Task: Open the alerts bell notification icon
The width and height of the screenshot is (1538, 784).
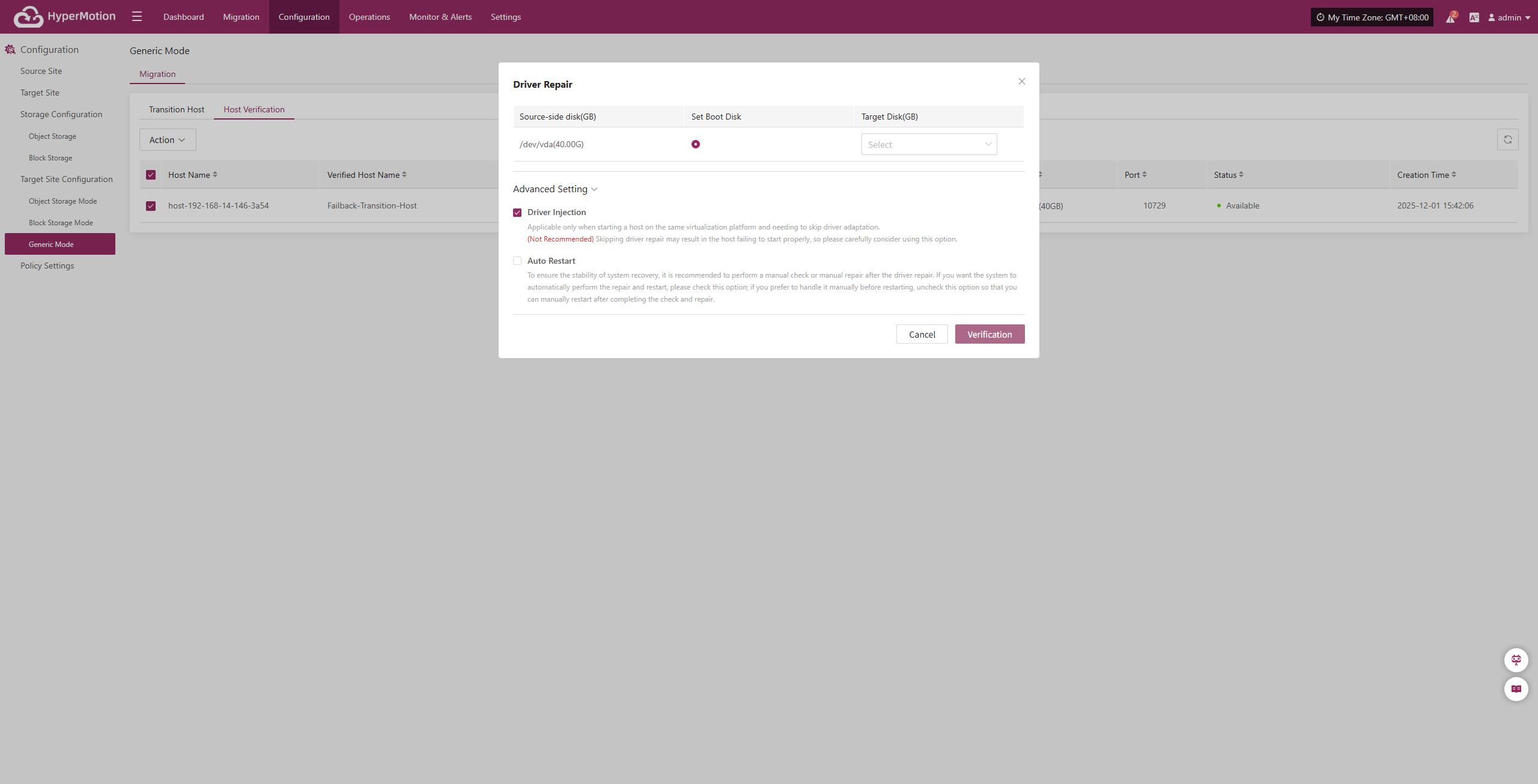Action: [1450, 17]
